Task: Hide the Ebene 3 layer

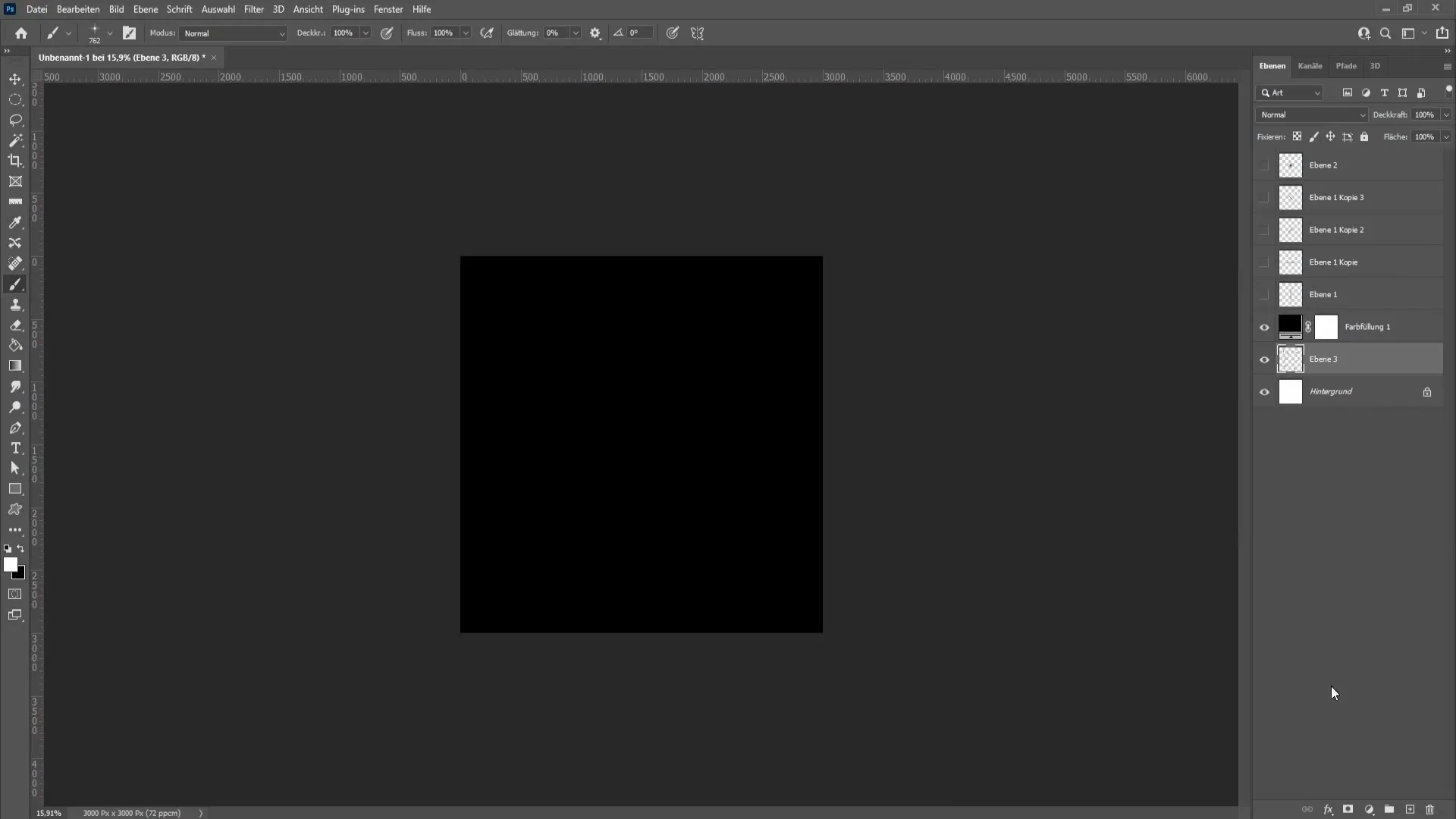Action: point(1263,359)
